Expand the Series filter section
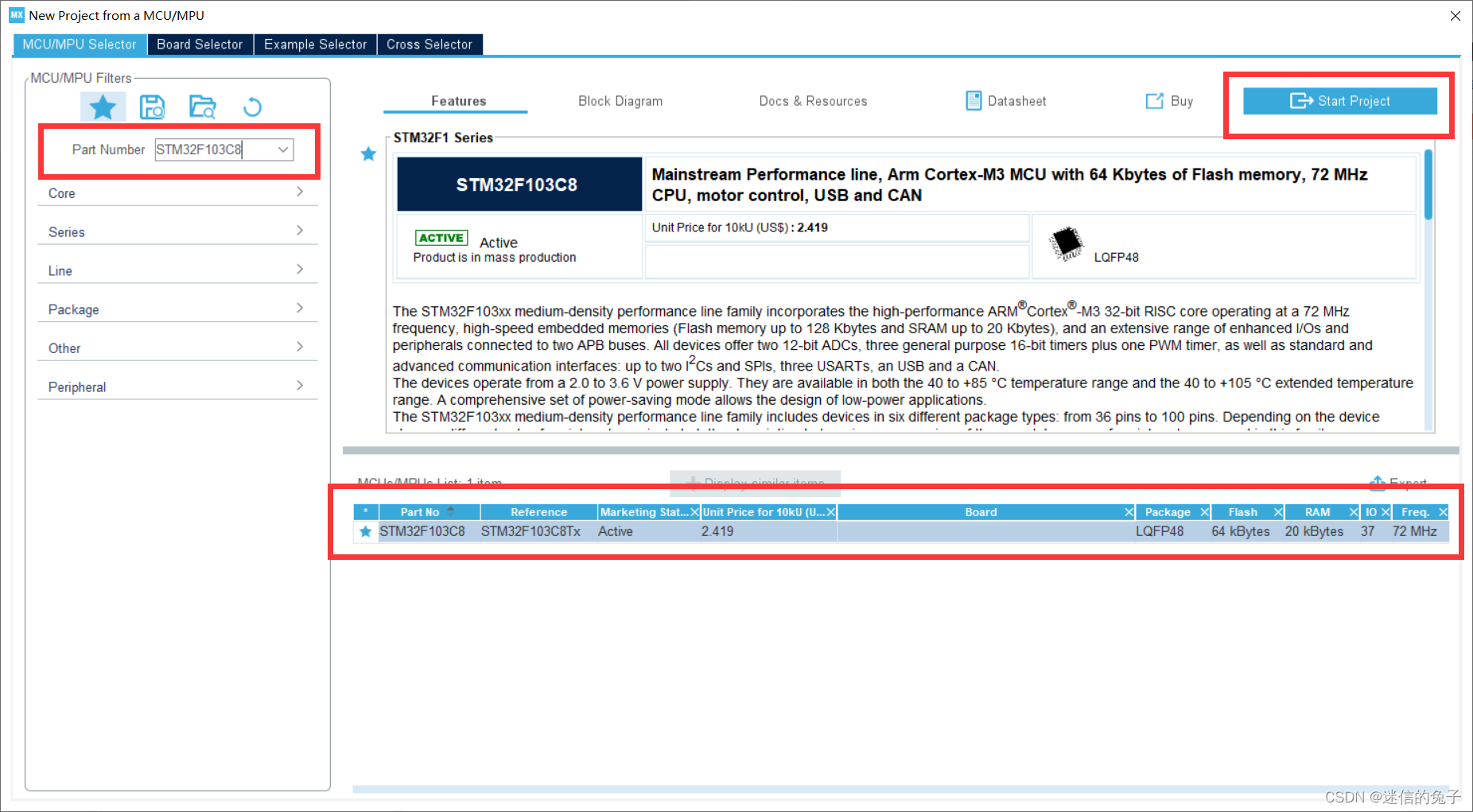 pyautogui.click(x=177, y=231)
